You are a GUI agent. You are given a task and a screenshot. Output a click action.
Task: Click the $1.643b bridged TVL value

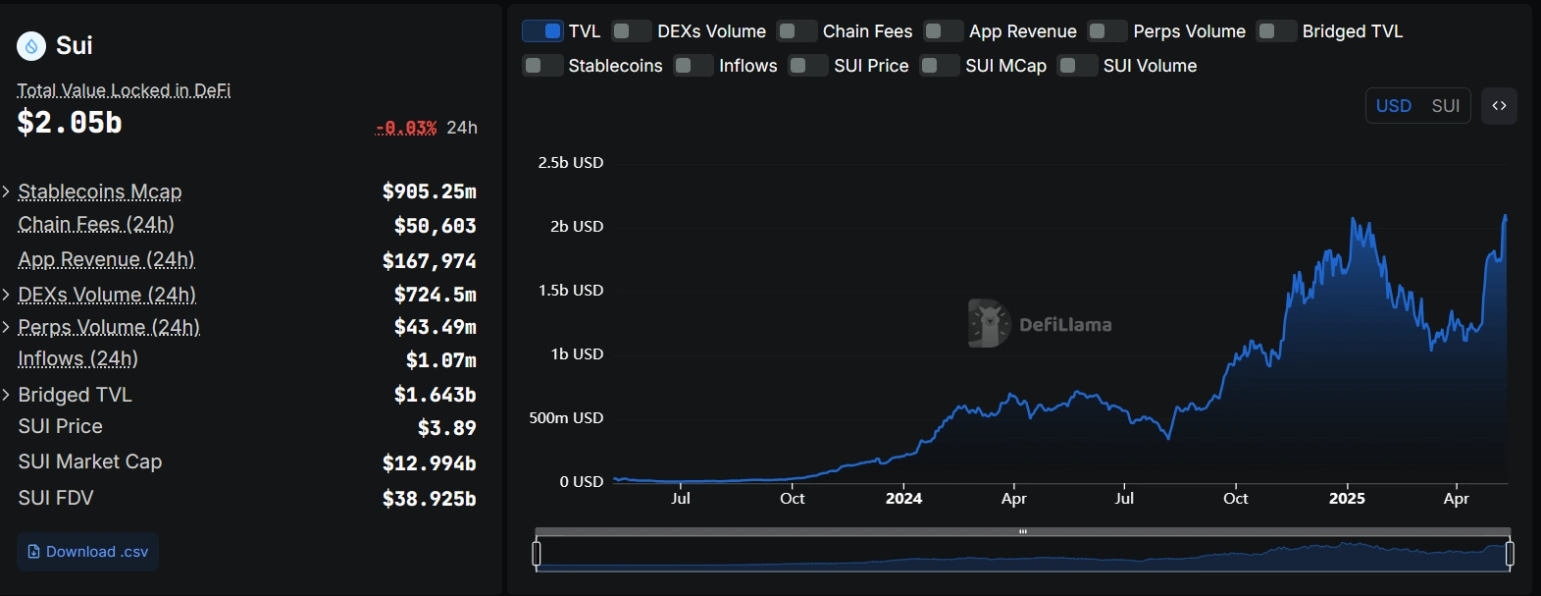[x=435, y=395]
